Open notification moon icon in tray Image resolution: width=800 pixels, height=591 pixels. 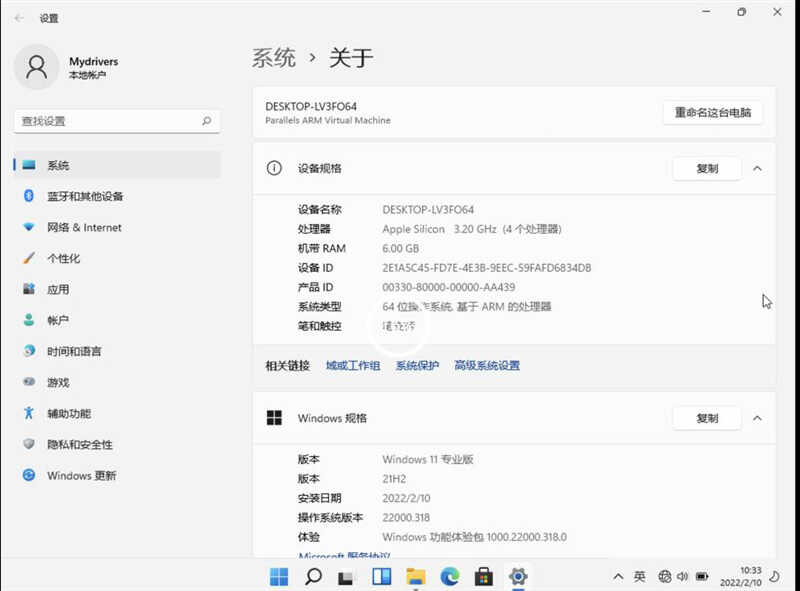tap(774, 577)
